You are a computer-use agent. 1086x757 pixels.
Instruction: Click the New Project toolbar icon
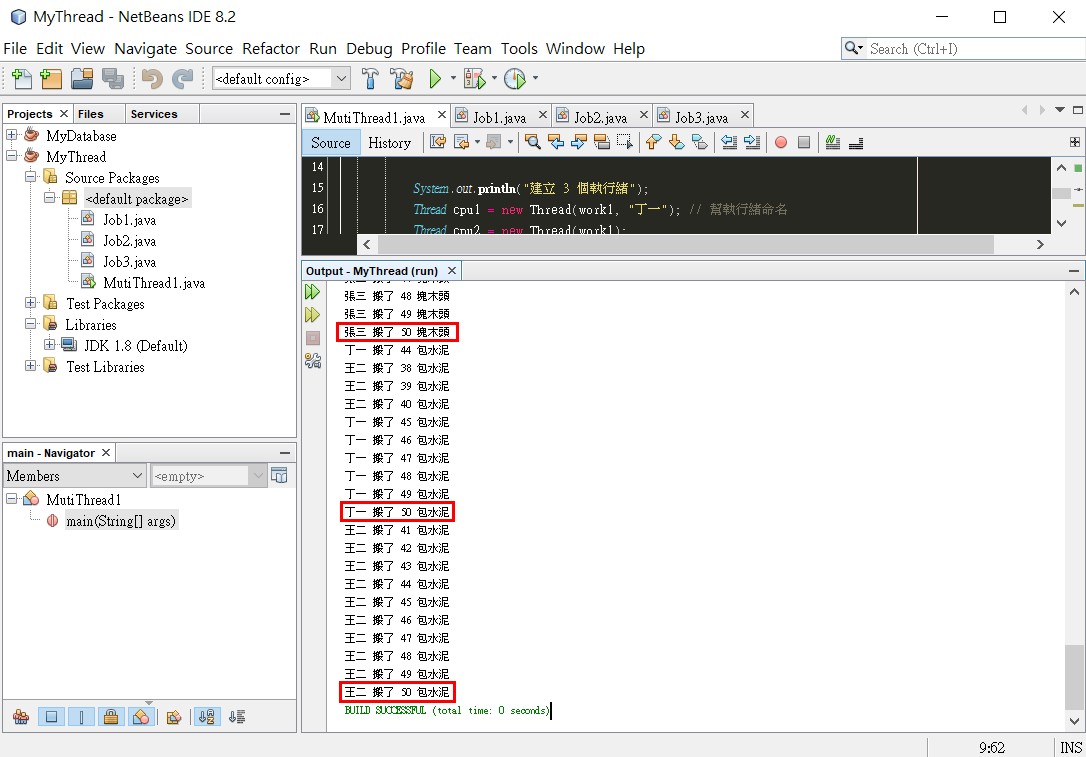tap(51, 79)
